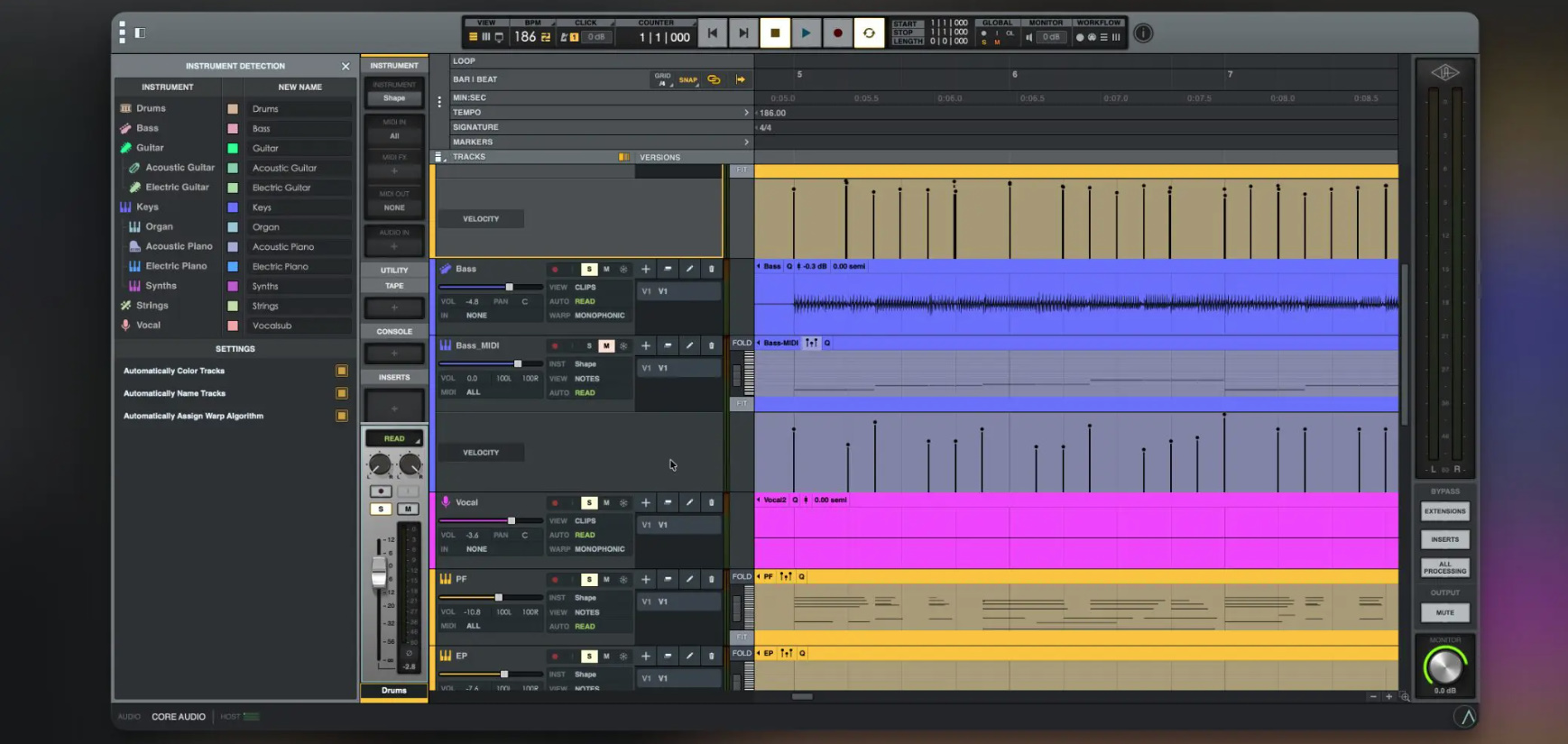Unmute the Bass_MIDI track

[606, 345]
